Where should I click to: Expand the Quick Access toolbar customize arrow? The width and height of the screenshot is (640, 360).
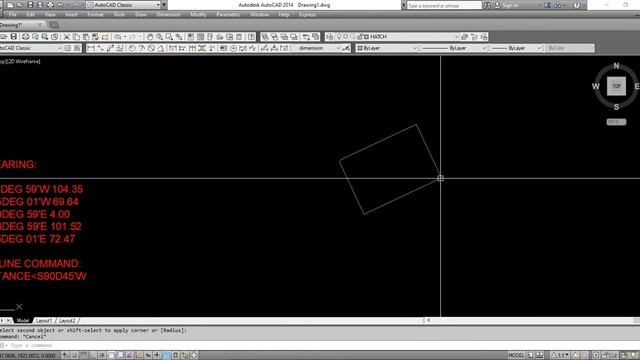pyautogui.click(x=164, y=5)
